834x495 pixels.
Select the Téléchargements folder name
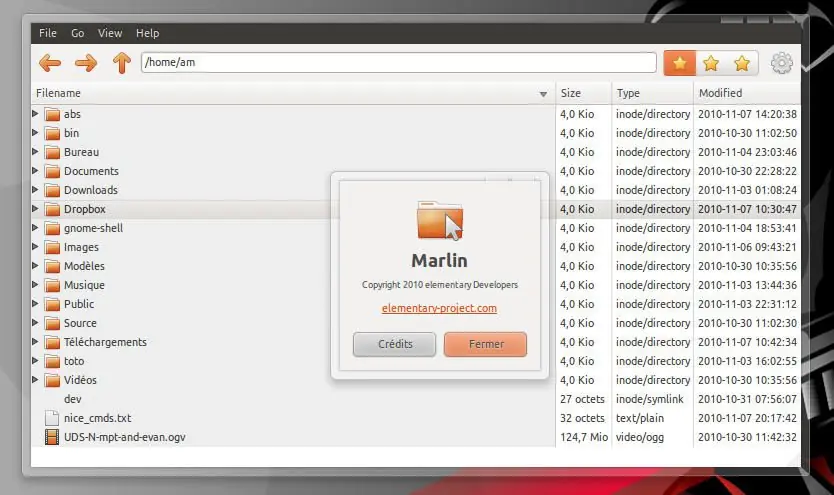click(x=105, y=342)
